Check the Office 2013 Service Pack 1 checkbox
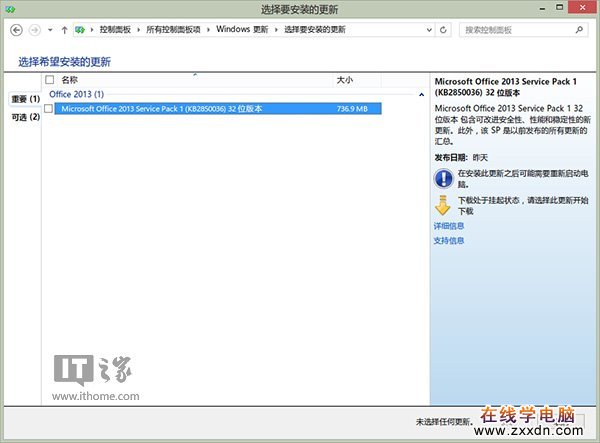The image size is (600, 443). click(x=49, y=109)
